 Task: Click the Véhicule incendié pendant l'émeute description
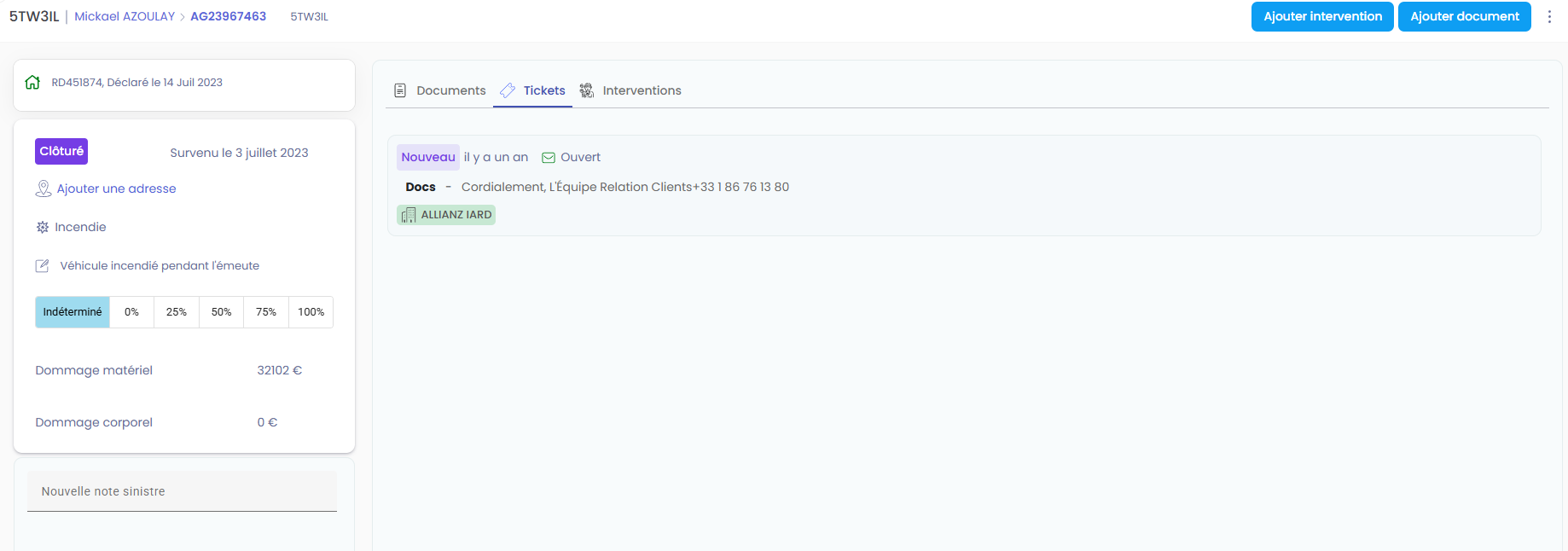coord(160,266)
